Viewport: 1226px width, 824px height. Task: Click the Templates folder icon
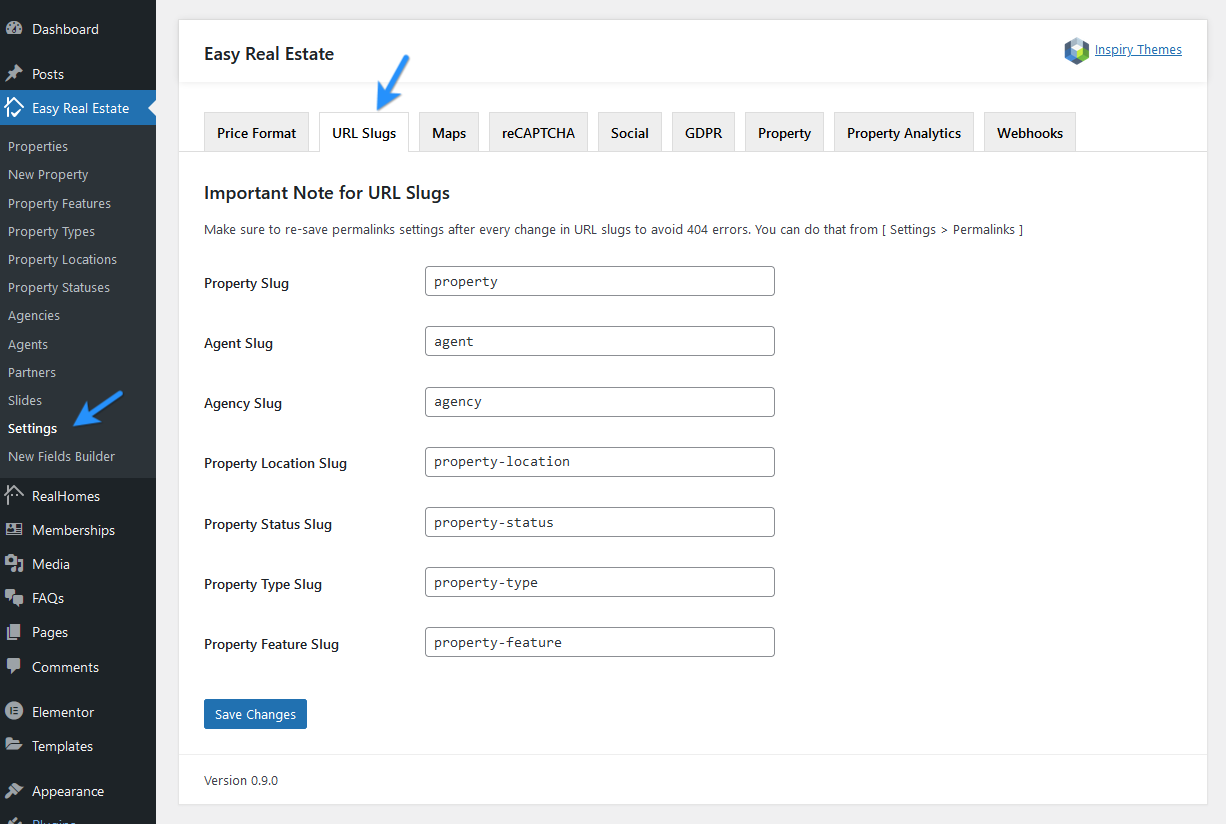(14, 746)
